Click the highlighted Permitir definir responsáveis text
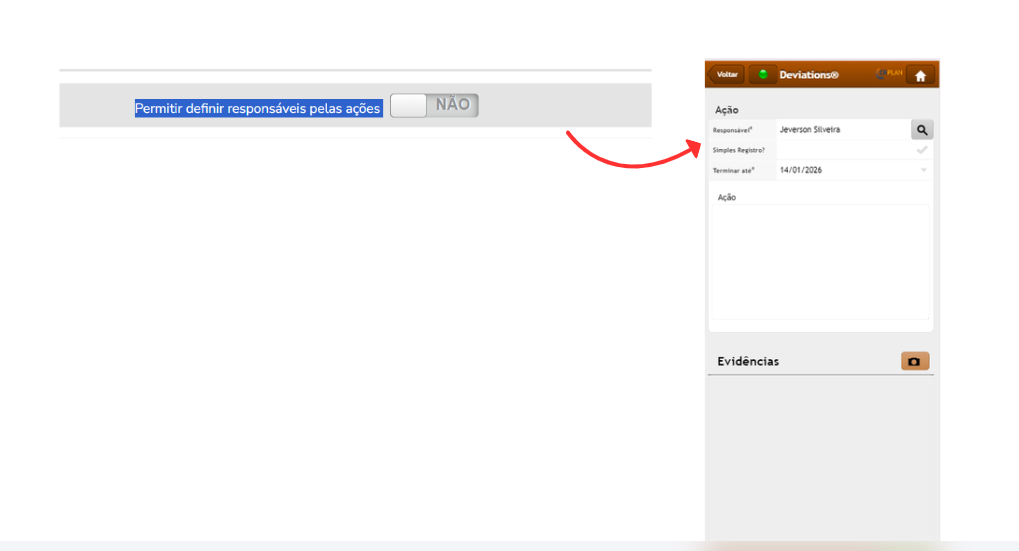This screenshot has width=1019, height=551. [258, 108]
